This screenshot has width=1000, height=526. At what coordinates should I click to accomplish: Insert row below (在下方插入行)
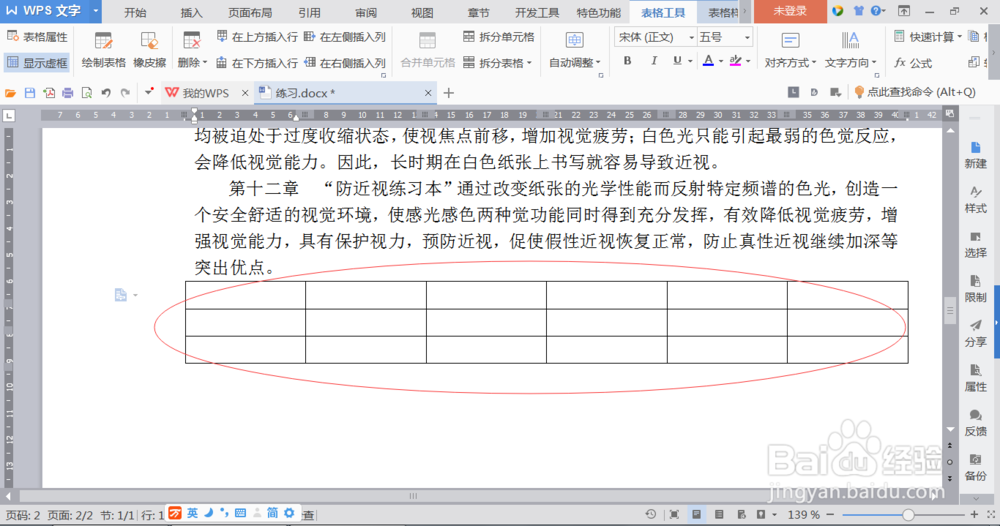coord(257,62)
